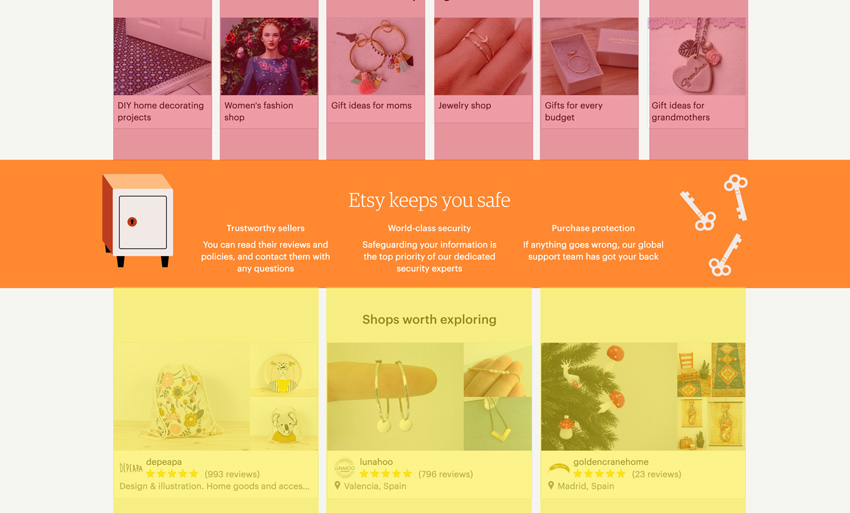The width and height of the screenshot is (850, 513).
Task: Click the location pin beside Madrid, Spain
Action: [x=552, y=486]
